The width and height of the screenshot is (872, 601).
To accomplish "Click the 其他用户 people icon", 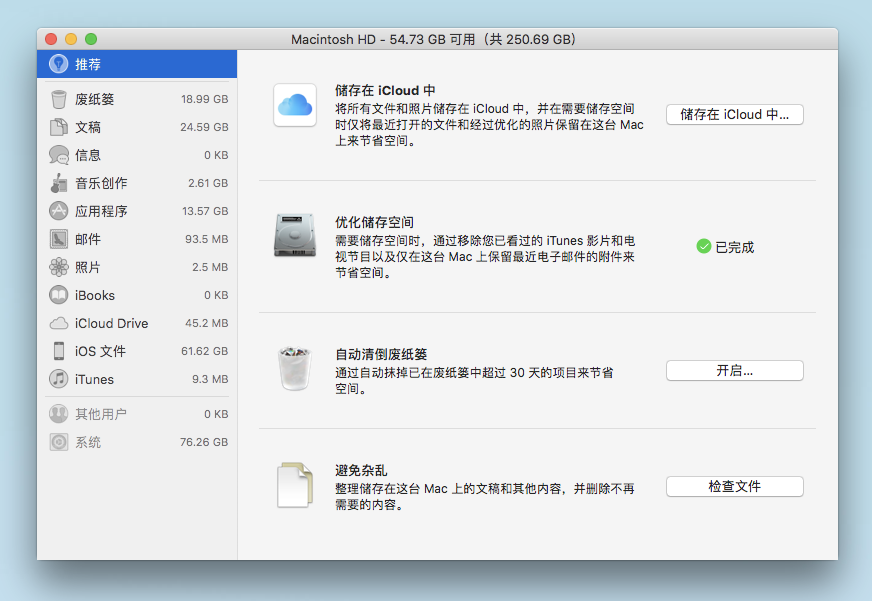I will 58,414.
